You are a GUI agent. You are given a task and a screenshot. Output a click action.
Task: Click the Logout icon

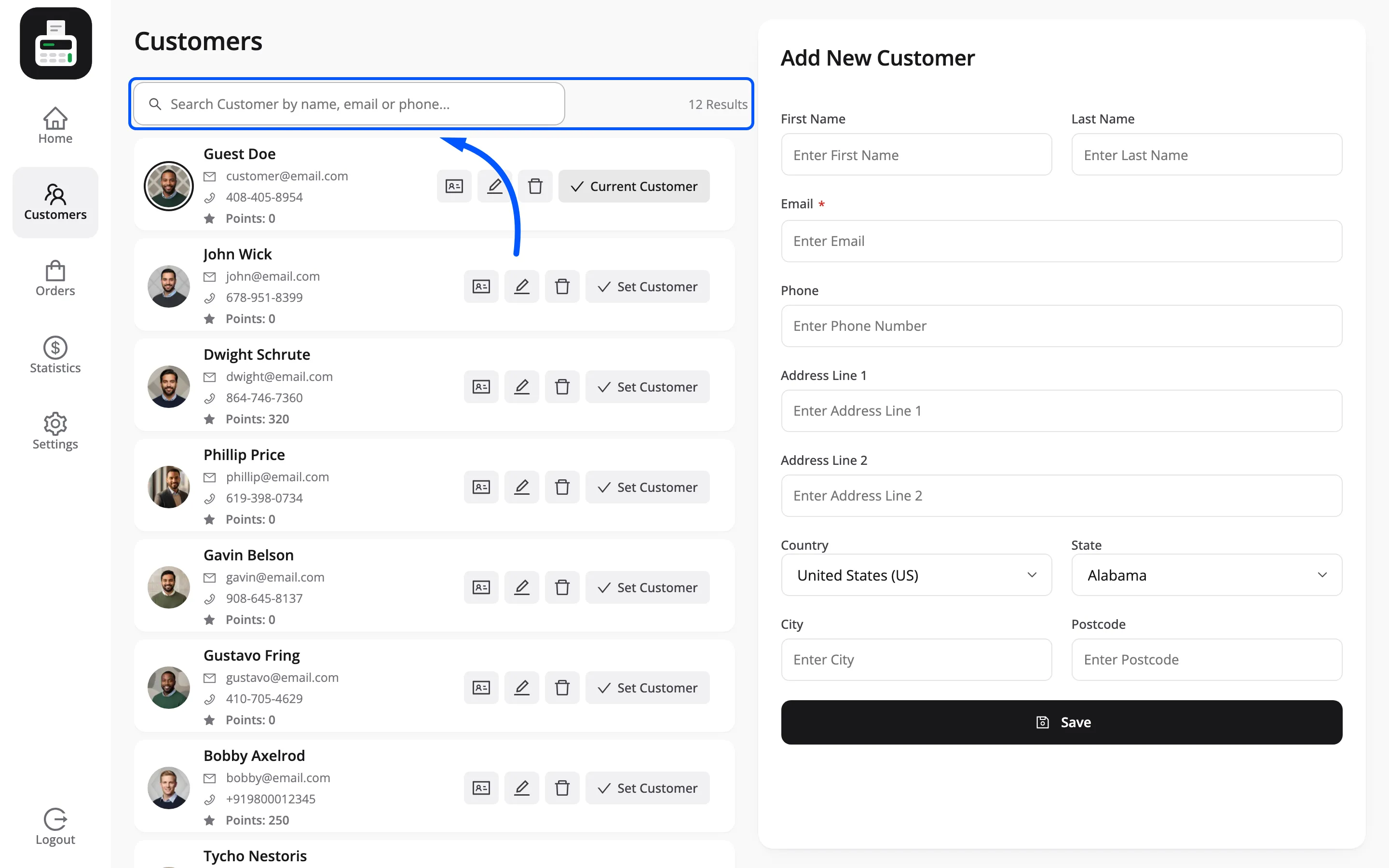[x=55, y=819]
